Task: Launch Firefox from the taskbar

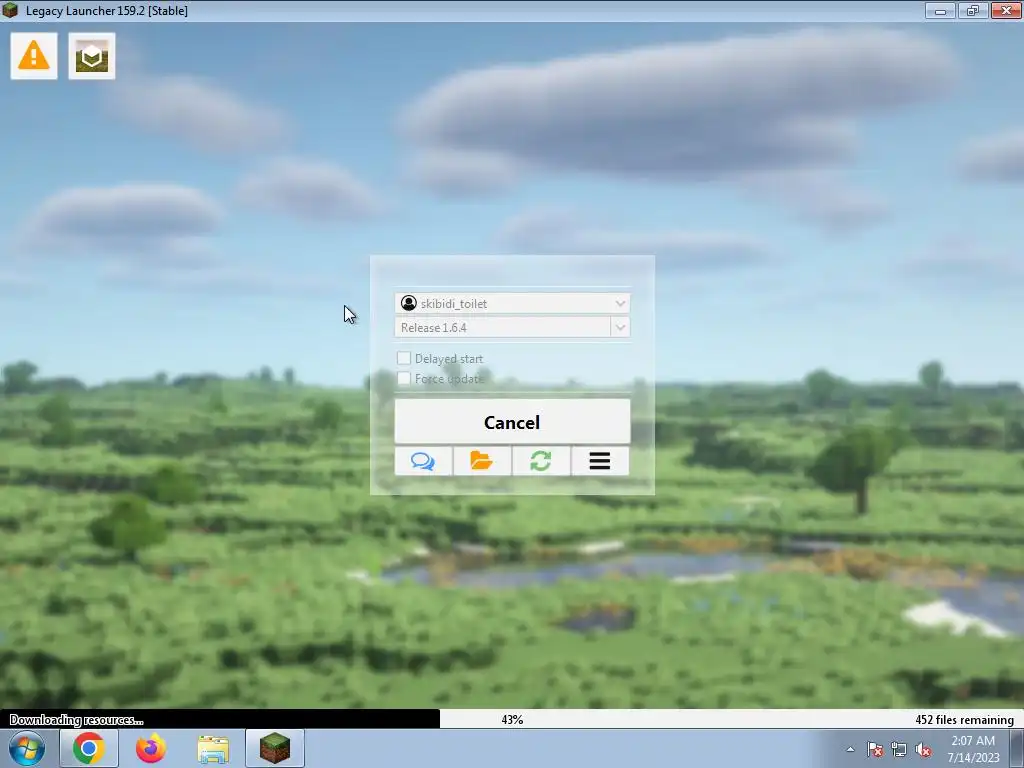Action: [x=151, y=748]
